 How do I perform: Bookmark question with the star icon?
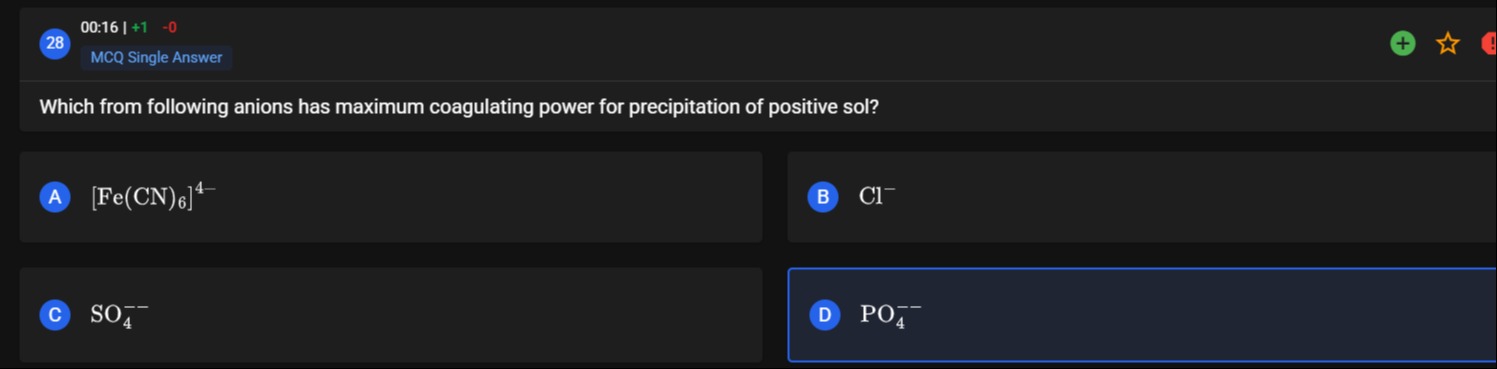tap(1447, 43)
